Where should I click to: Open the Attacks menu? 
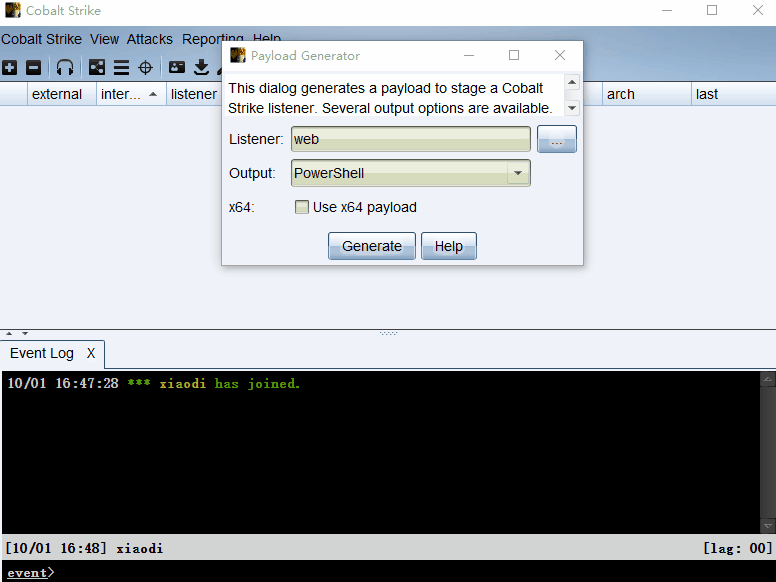[x=149, y=39]
